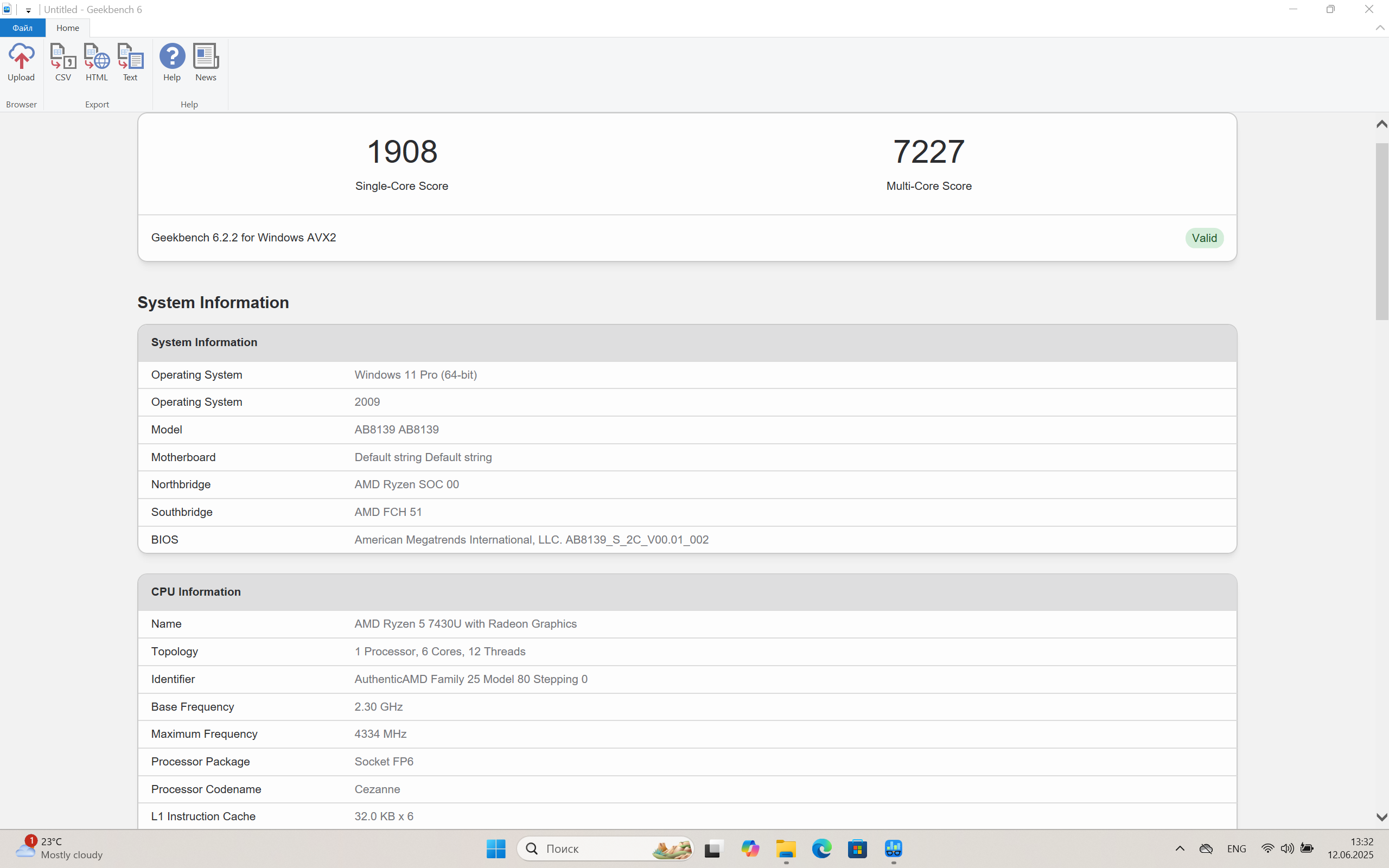
Task: Open Microsoft Edge from the taskbar
Action: pos(821,848)
